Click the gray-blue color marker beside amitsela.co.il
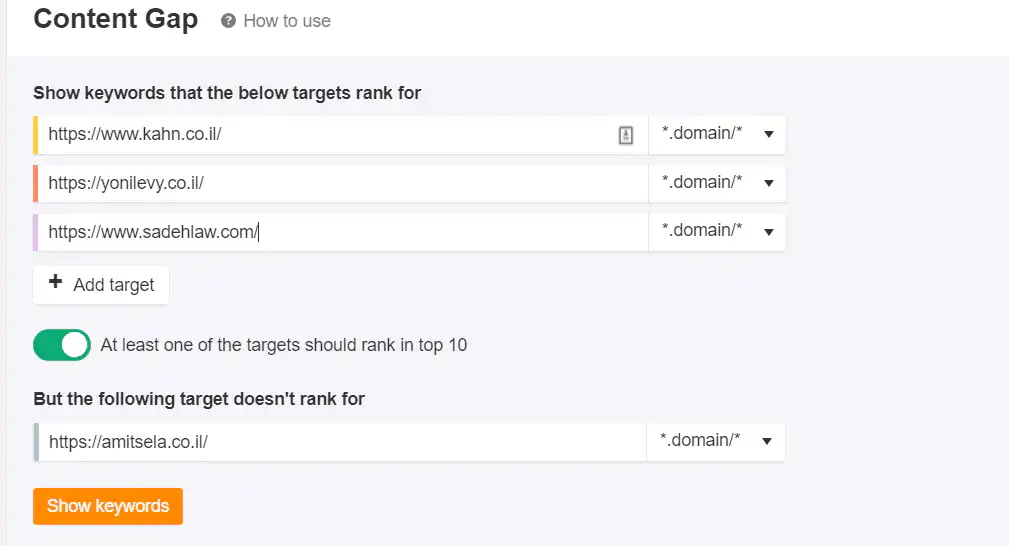The width and height of the screenshot is (1009, 546). 36,441
